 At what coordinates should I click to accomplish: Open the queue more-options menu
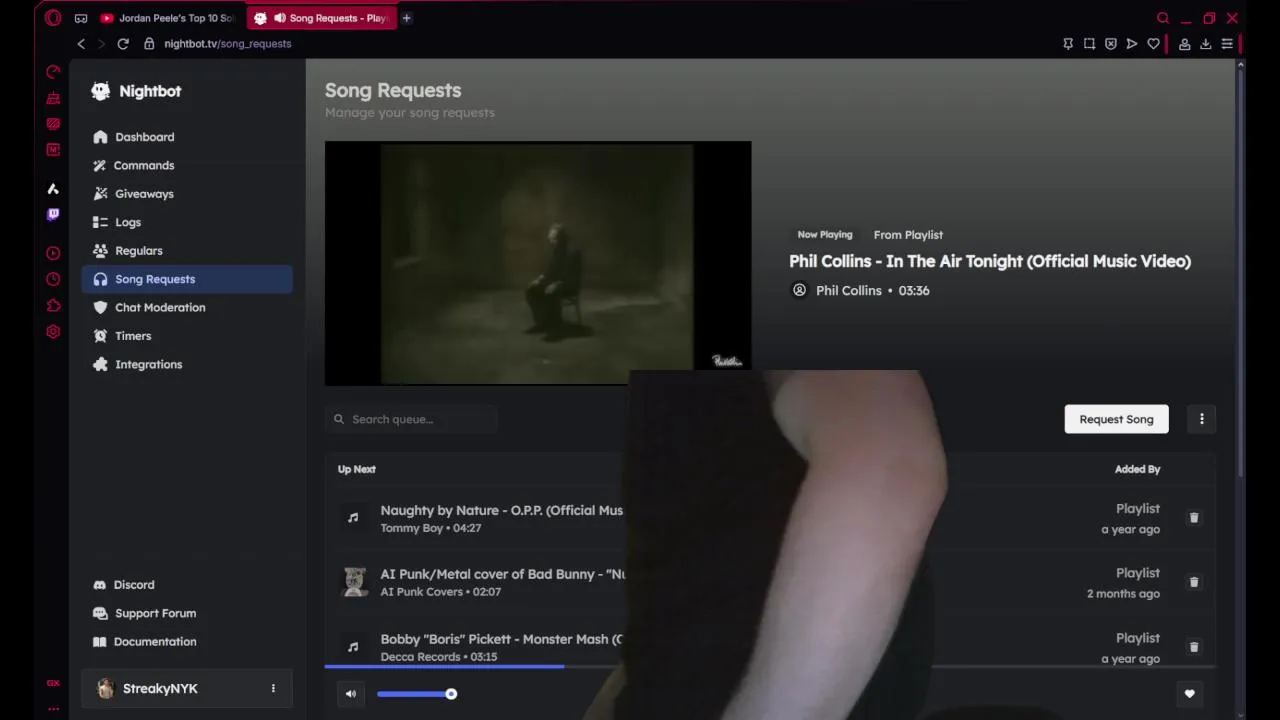(1202, 419)
